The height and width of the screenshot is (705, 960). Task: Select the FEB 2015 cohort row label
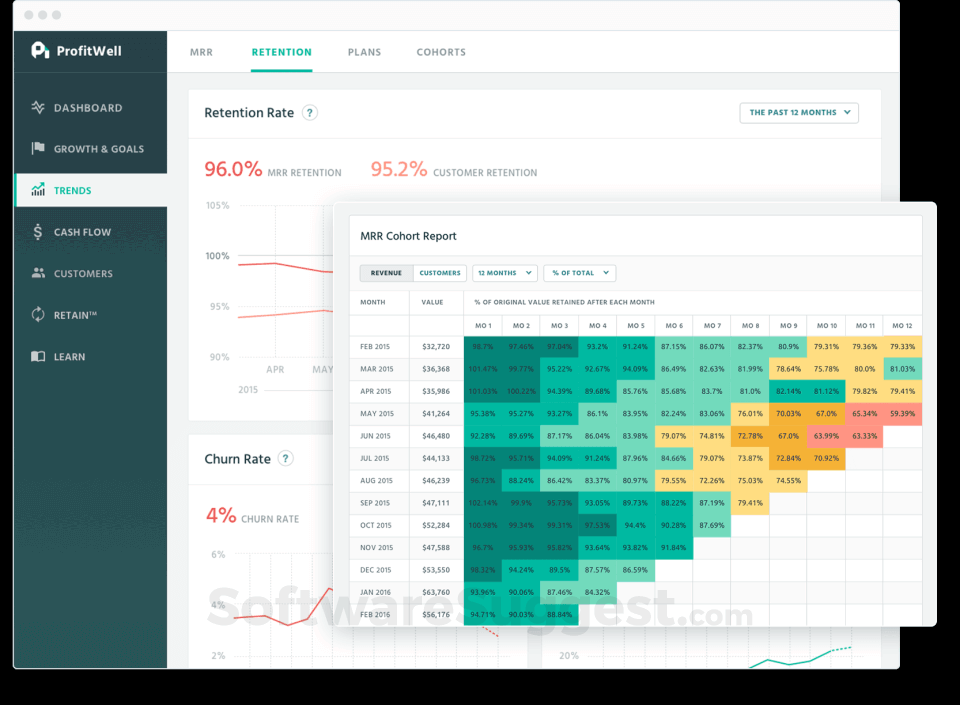375,346
